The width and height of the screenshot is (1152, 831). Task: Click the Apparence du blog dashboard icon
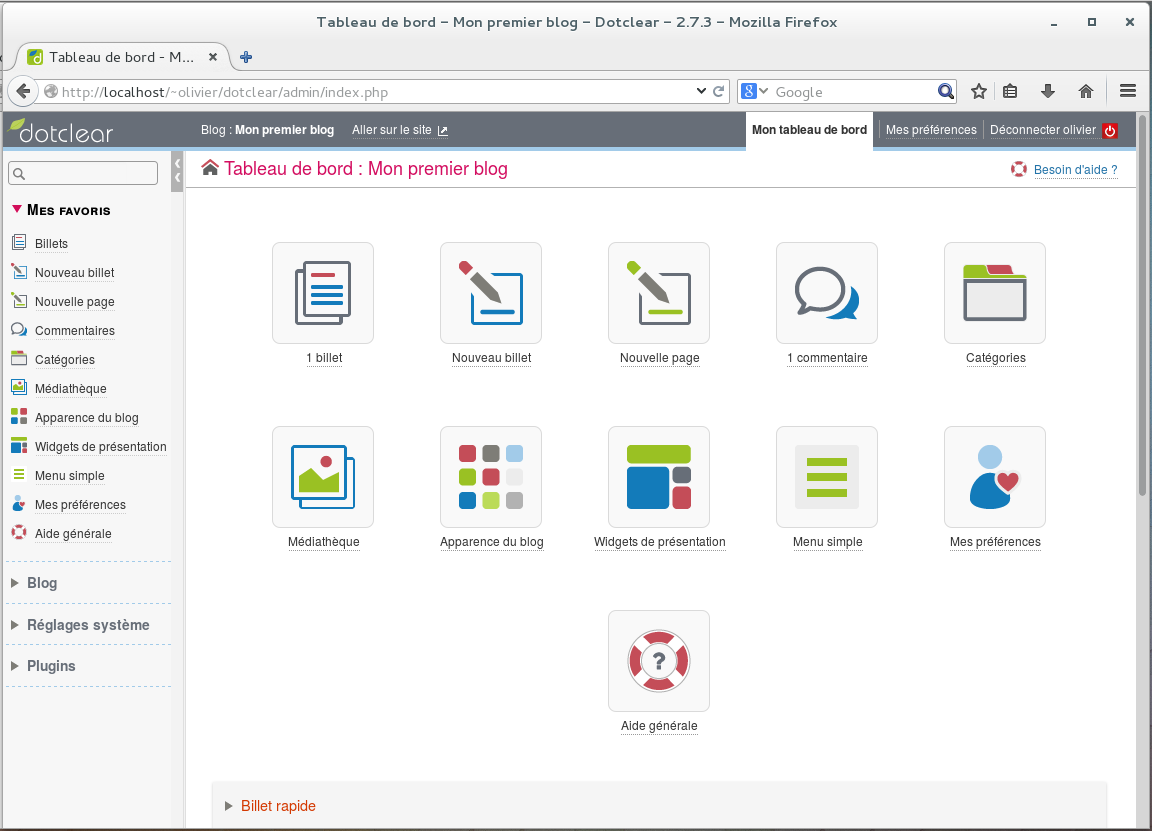(x=490, y=477)
